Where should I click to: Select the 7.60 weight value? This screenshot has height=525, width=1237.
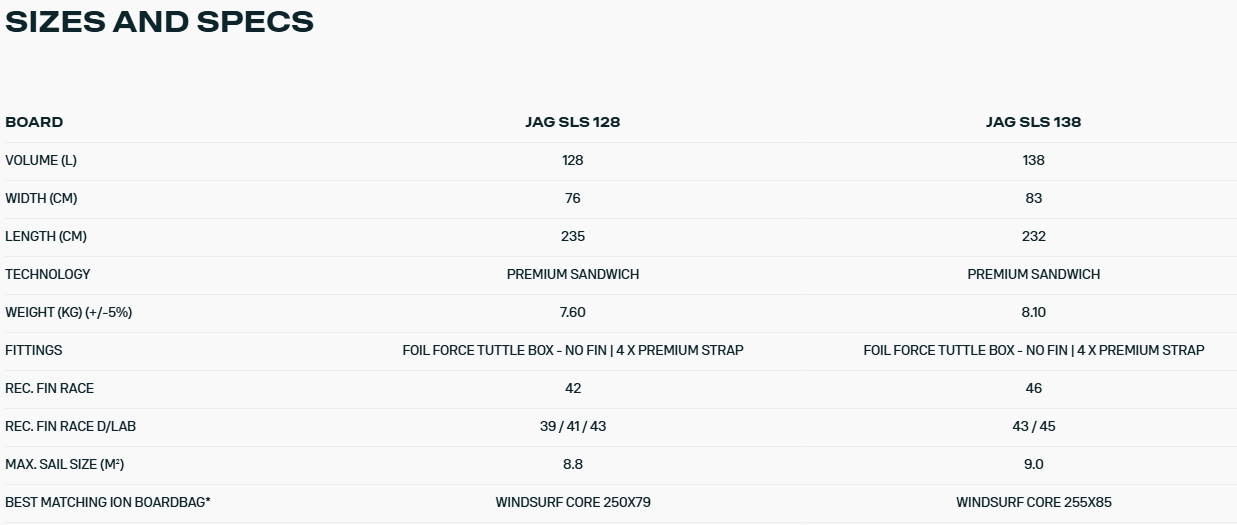pos(572,312)
